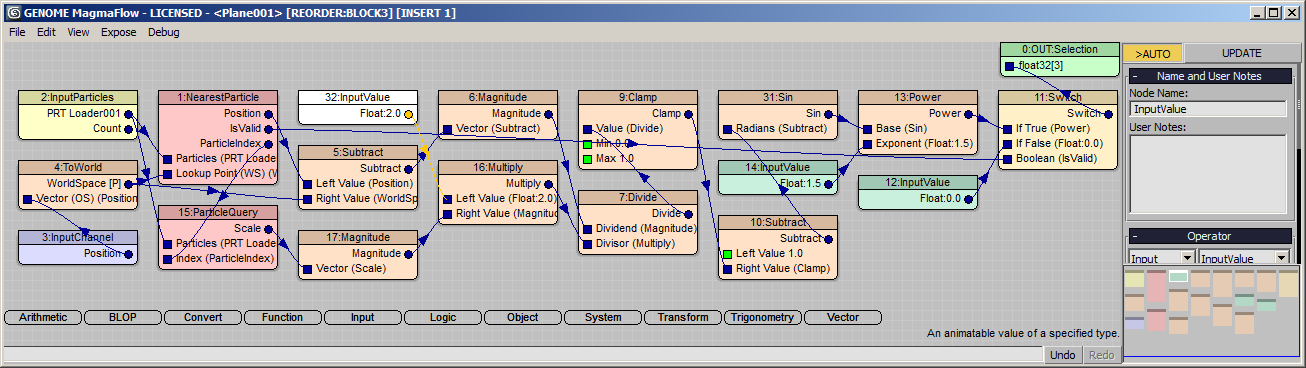
Task: Click the Count output socket on InputParticles
Action: click(x=128, y=129)
